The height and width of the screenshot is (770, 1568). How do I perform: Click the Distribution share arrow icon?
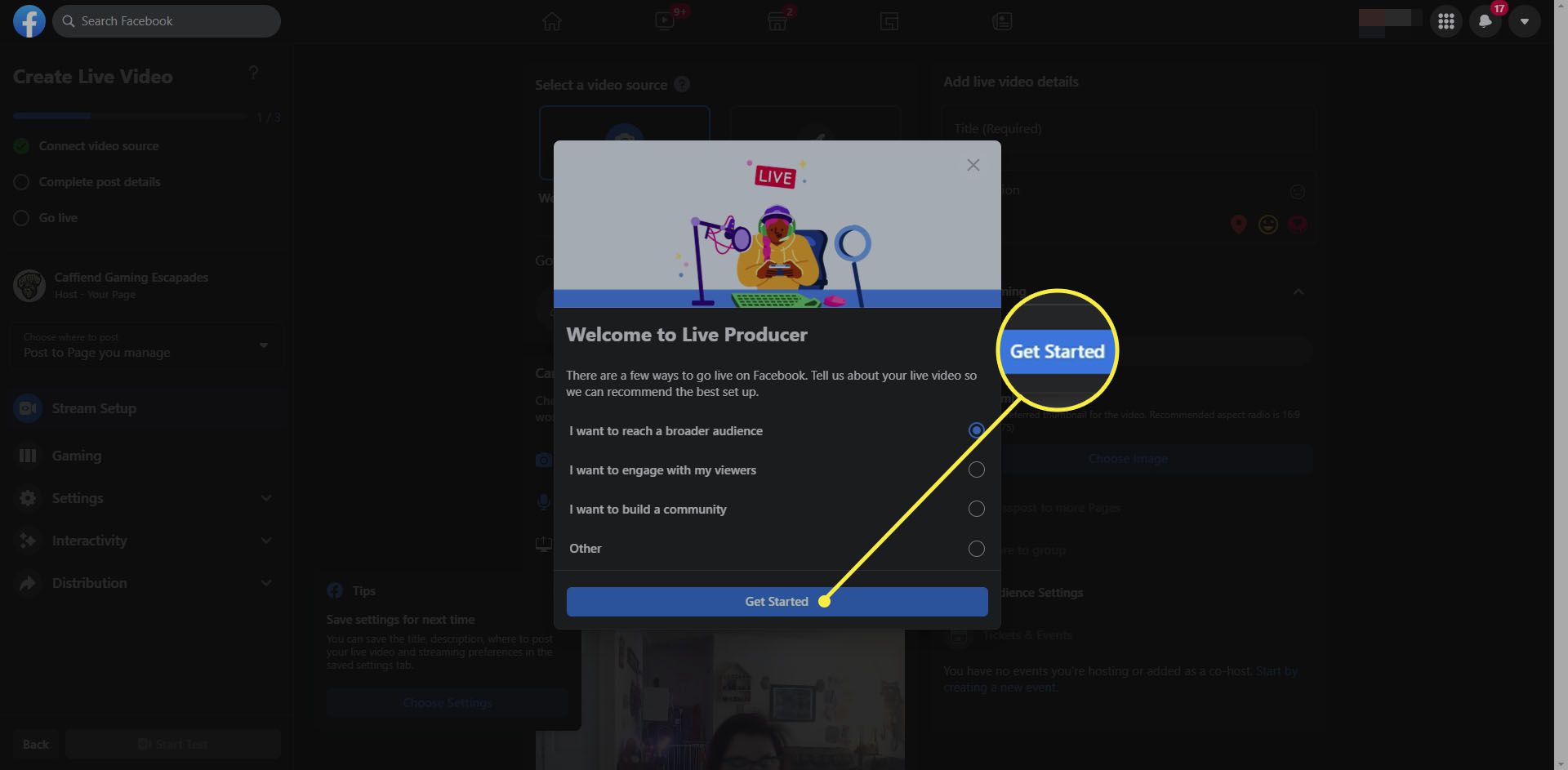point(28,583)
